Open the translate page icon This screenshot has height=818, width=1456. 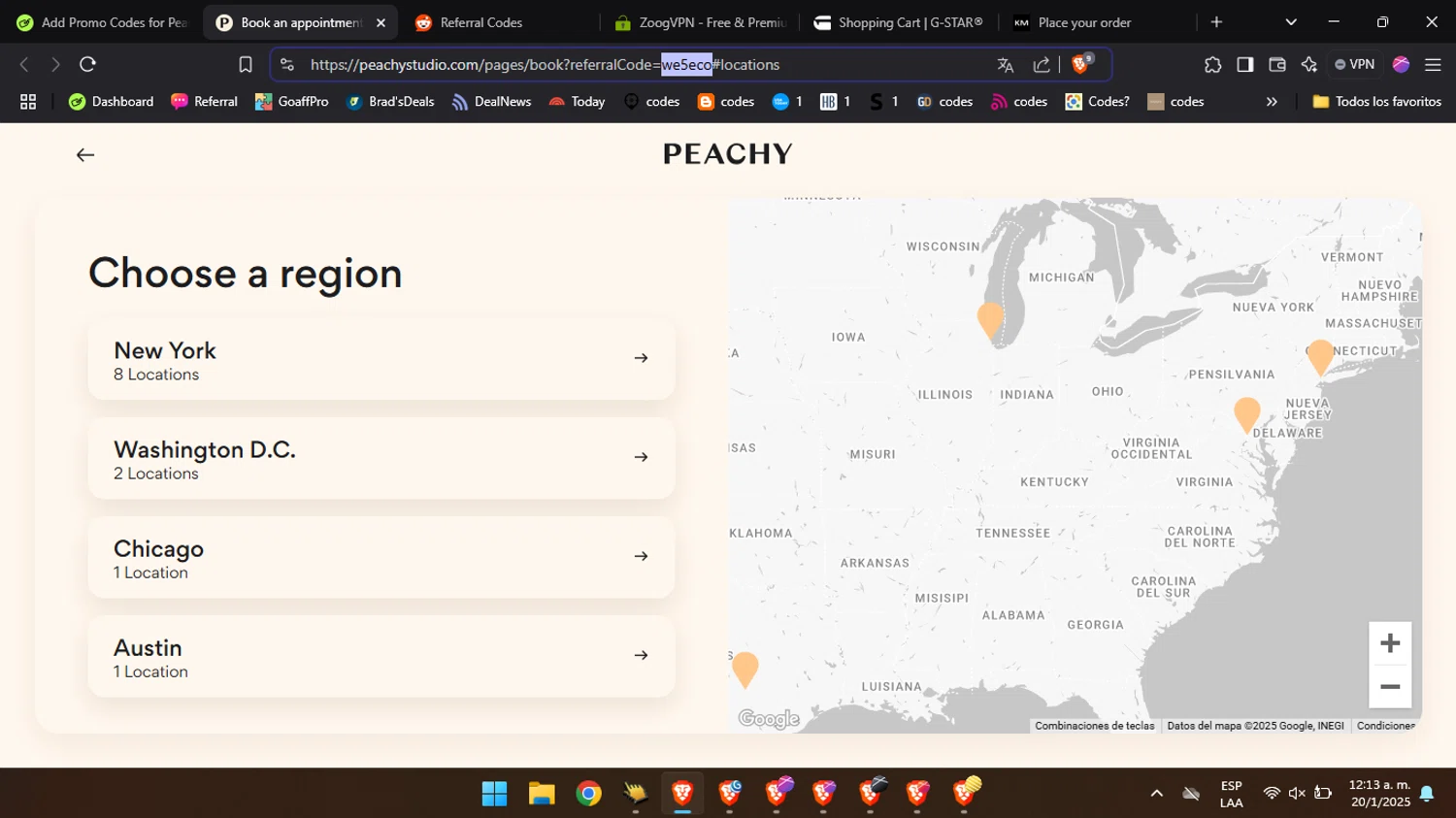pos(1006,65)
